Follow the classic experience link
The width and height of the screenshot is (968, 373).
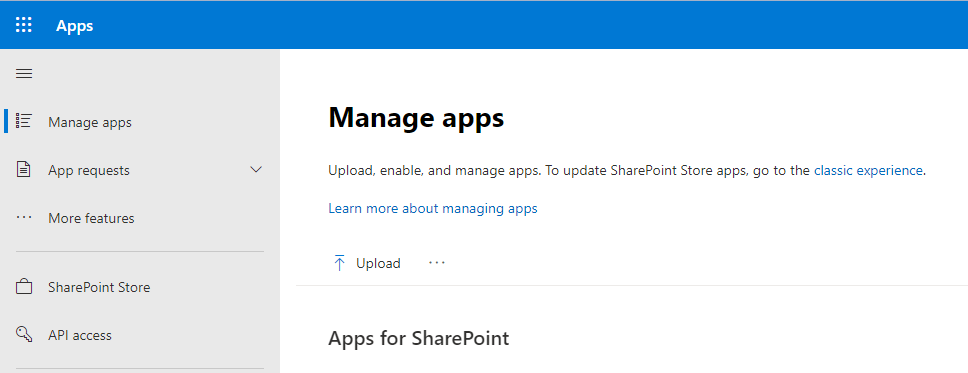pyautogui.click(x=869, y=170)
